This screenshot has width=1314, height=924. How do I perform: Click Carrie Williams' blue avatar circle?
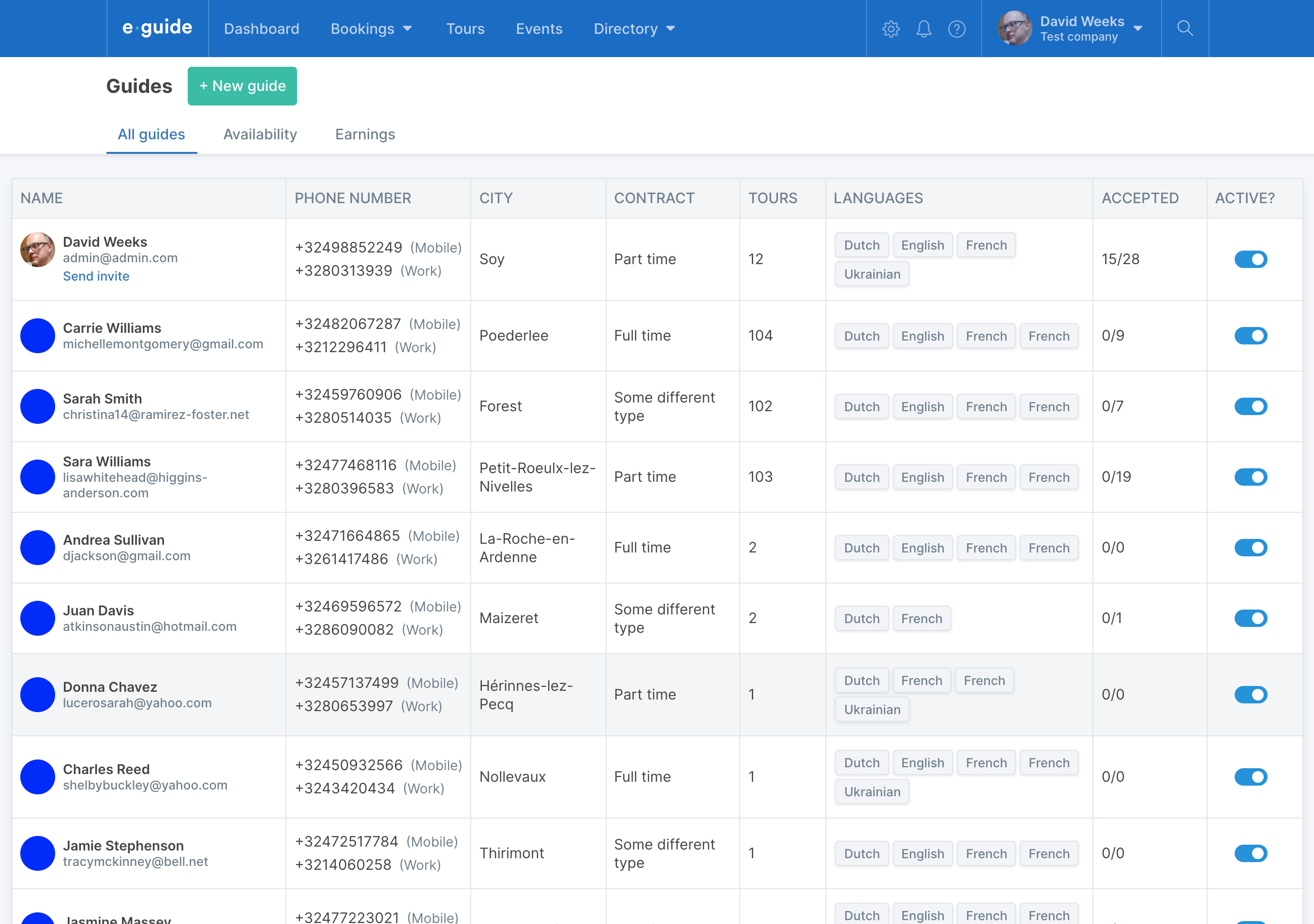37,336
